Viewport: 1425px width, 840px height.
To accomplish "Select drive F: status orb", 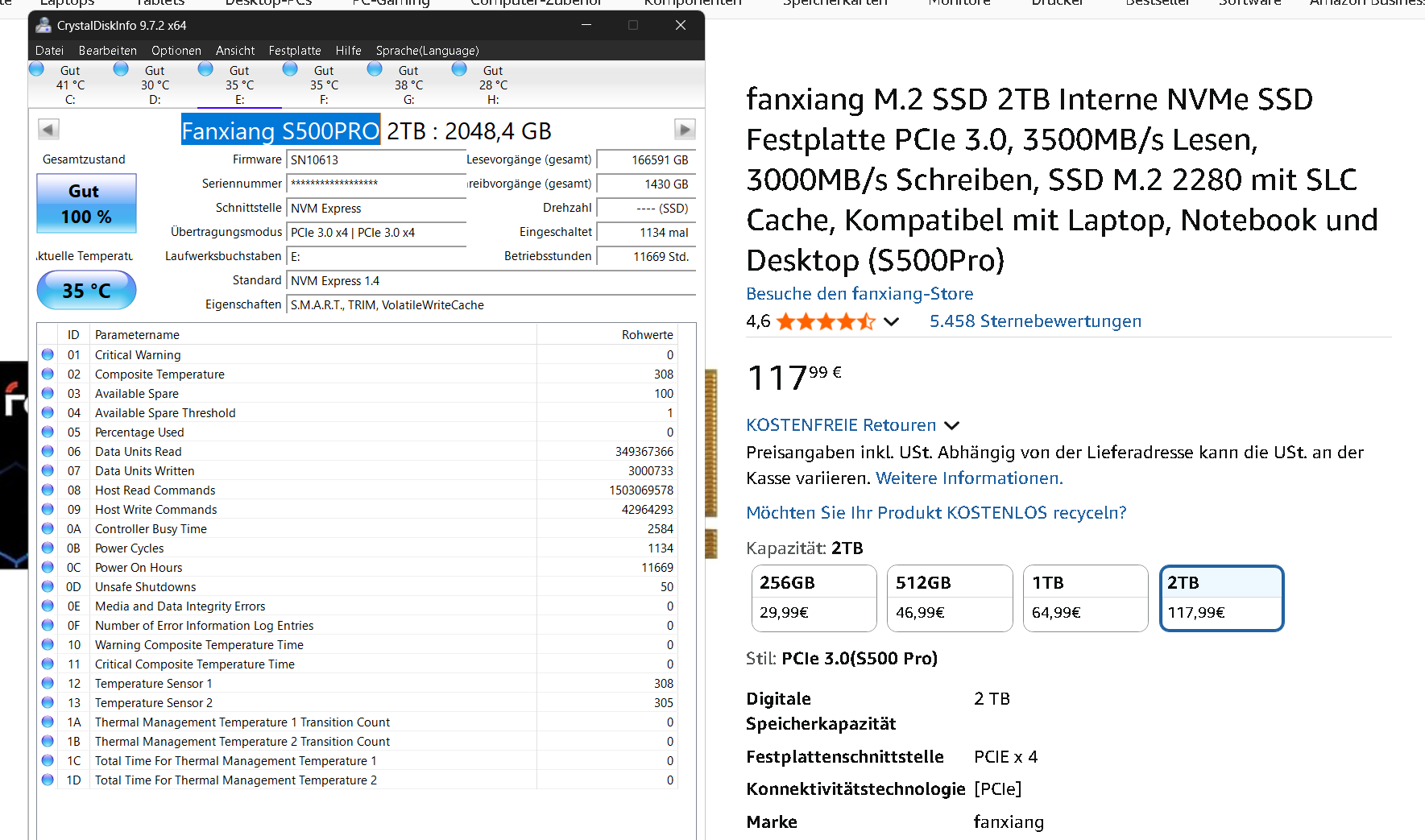I will (x=290, y=69).
